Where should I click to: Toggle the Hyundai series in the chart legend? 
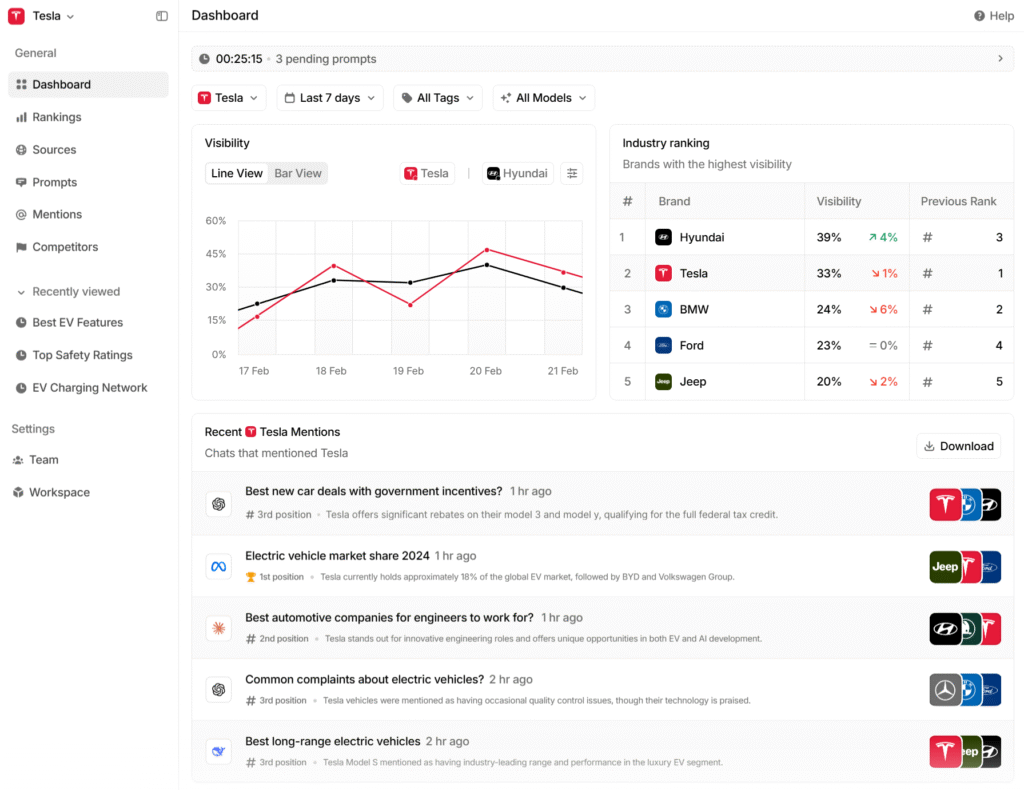[x=518, y=173]
